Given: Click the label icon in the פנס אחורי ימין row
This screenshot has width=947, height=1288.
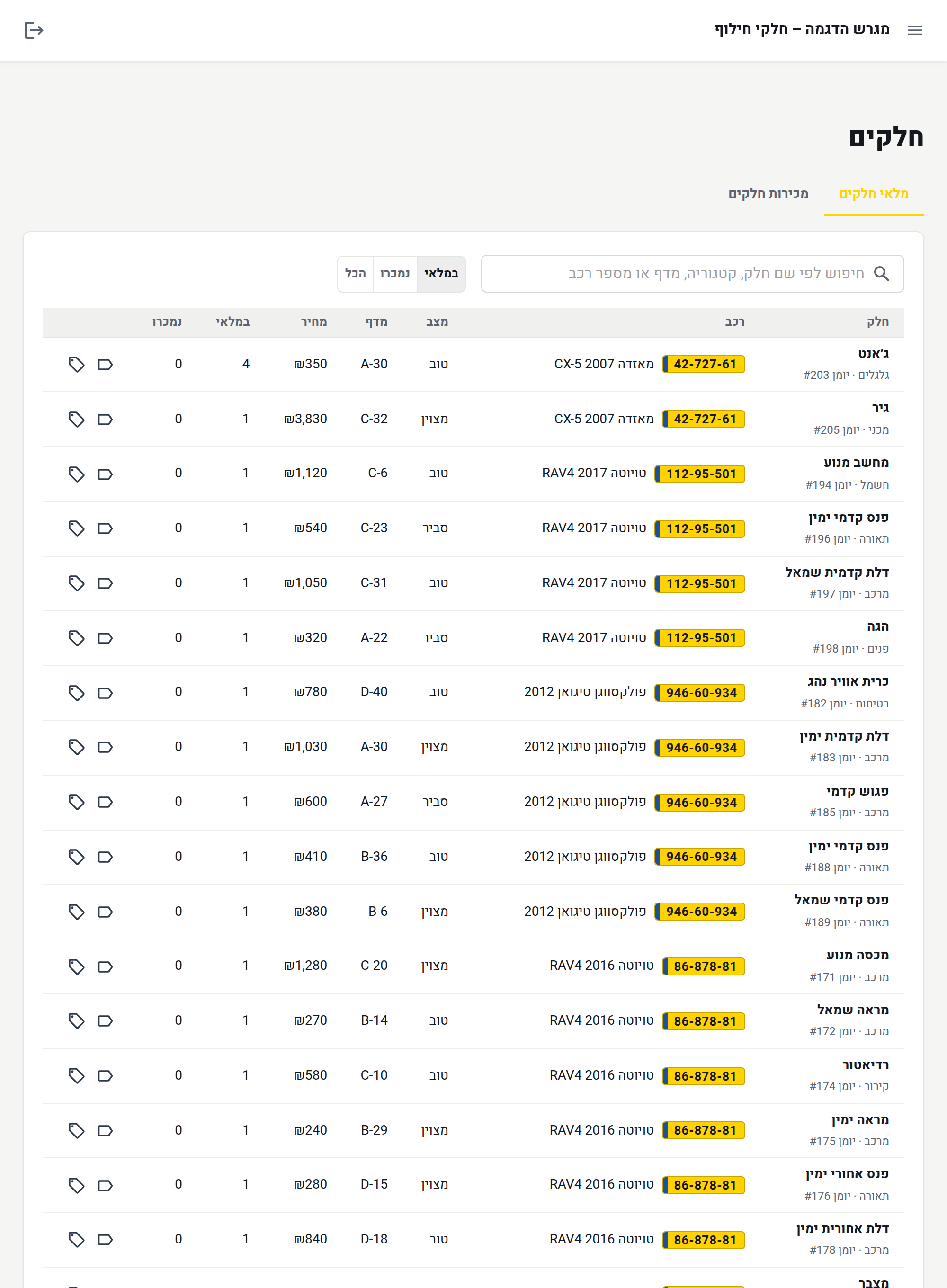Looking at the screenshot, I should 105,1185.
